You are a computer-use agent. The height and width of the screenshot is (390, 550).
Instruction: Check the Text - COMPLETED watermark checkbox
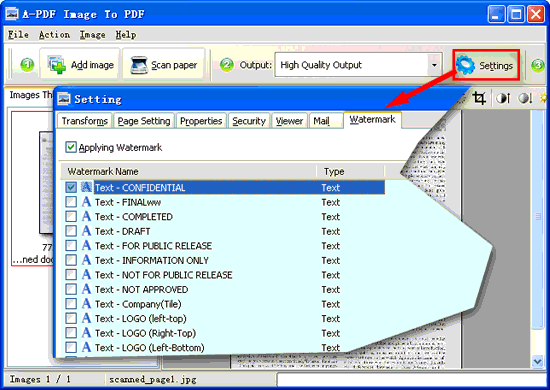tap(71, 217)
